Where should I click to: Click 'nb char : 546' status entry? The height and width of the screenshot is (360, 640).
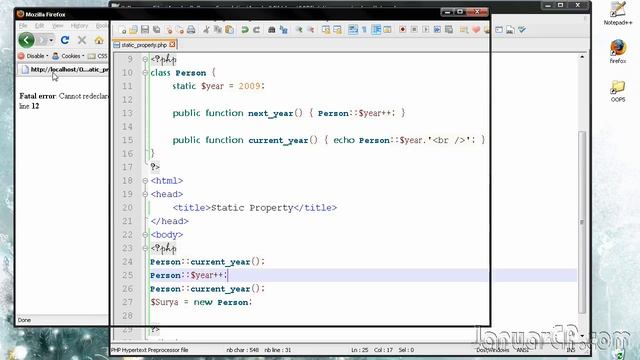point(242,350)
